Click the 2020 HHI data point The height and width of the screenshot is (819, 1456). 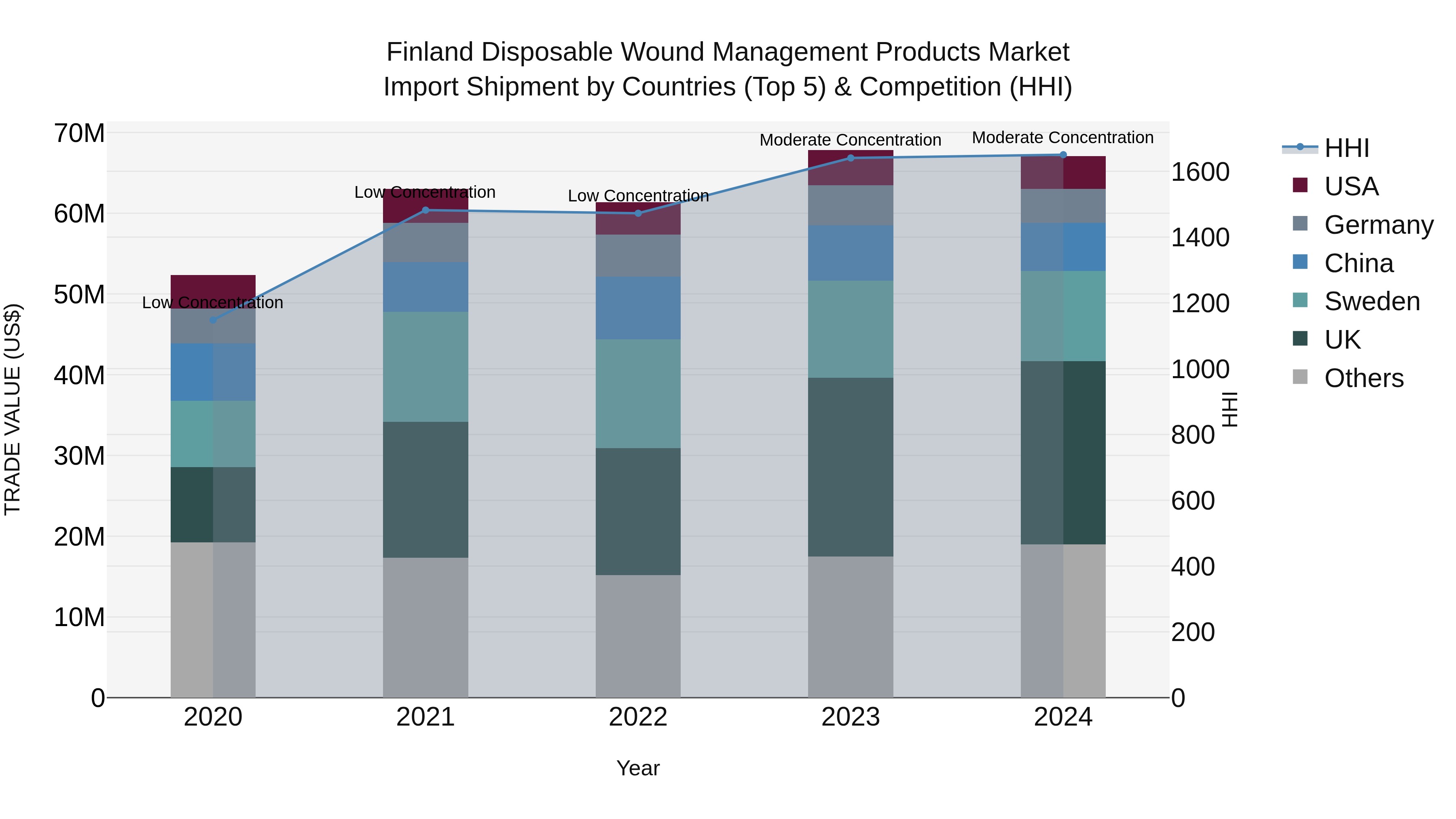213,320
